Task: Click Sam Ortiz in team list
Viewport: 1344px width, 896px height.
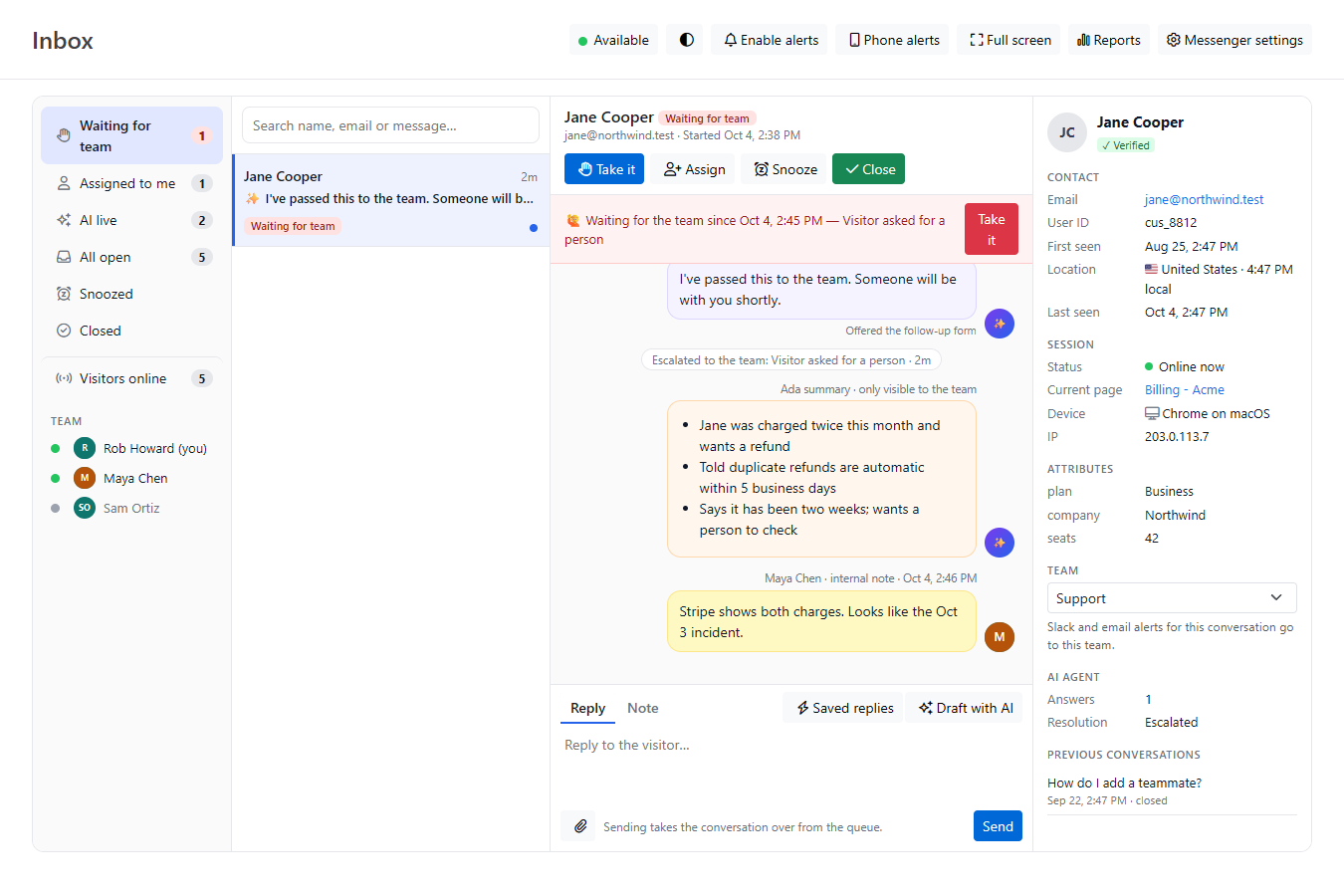Action: [131, 508]
